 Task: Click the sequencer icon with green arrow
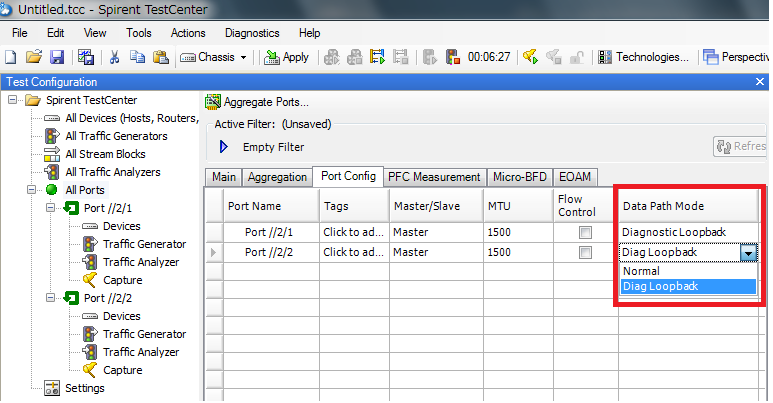tap(377, 57)
